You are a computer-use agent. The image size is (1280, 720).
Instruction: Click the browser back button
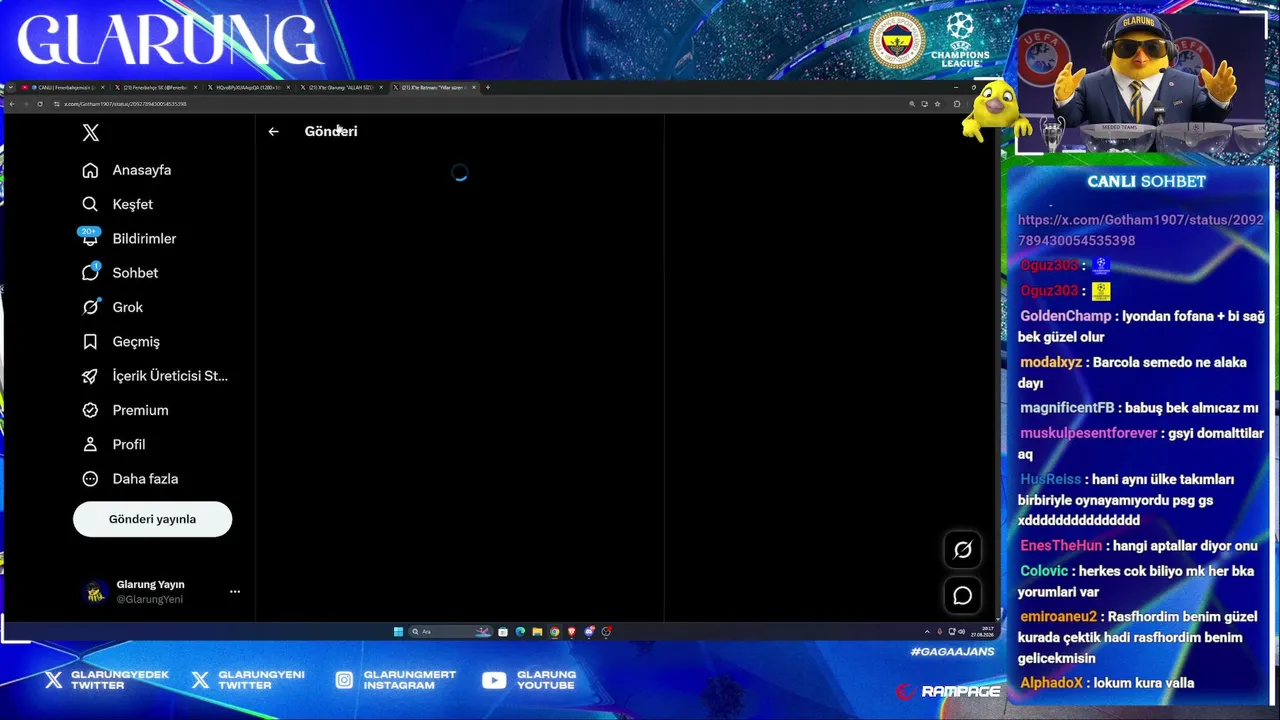coord(11,104)
